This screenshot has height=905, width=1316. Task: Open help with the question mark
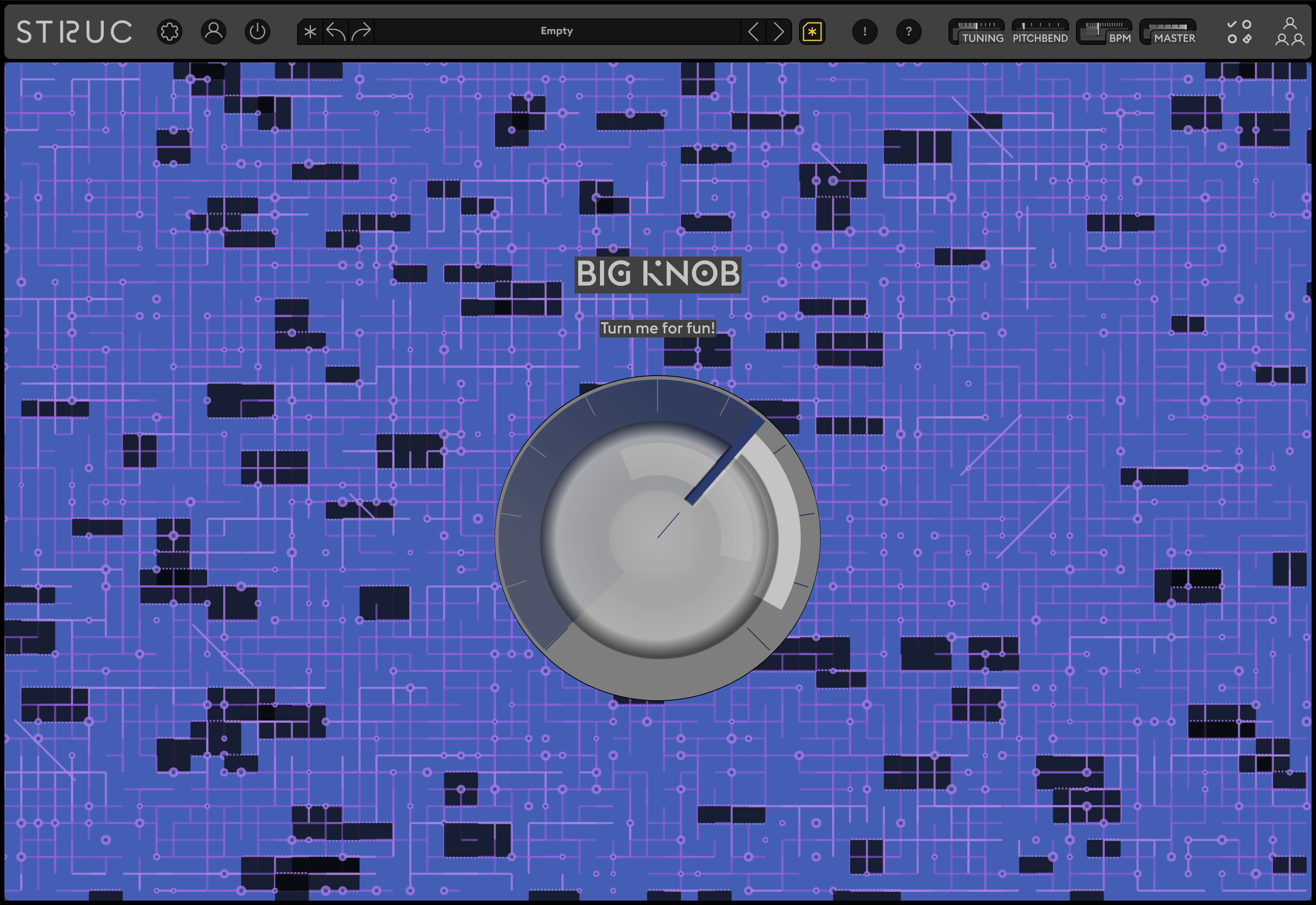click(x=909, y=32)
